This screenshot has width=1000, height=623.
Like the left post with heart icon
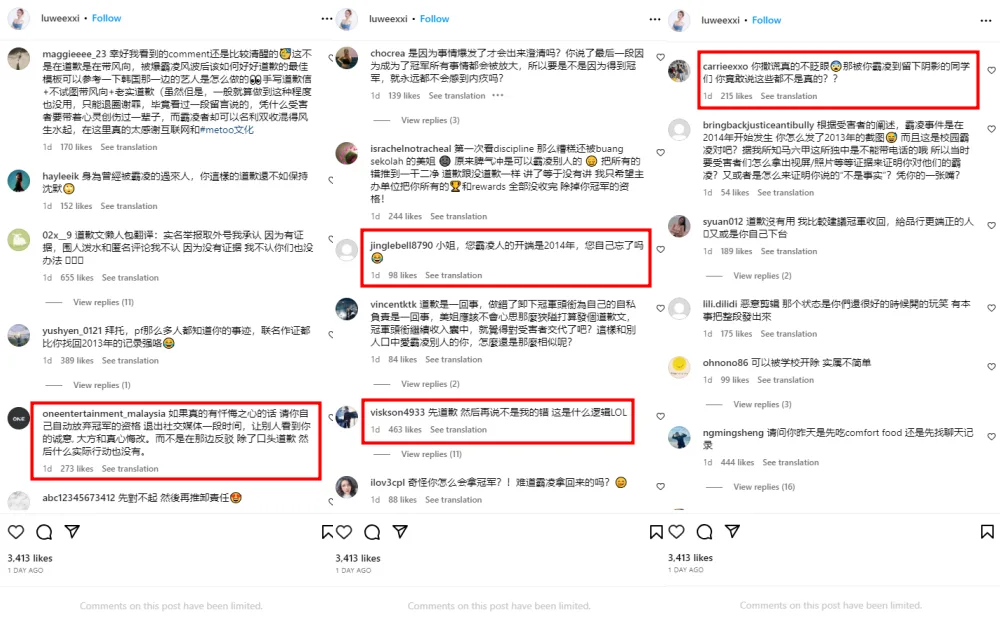tap(16, 531)
